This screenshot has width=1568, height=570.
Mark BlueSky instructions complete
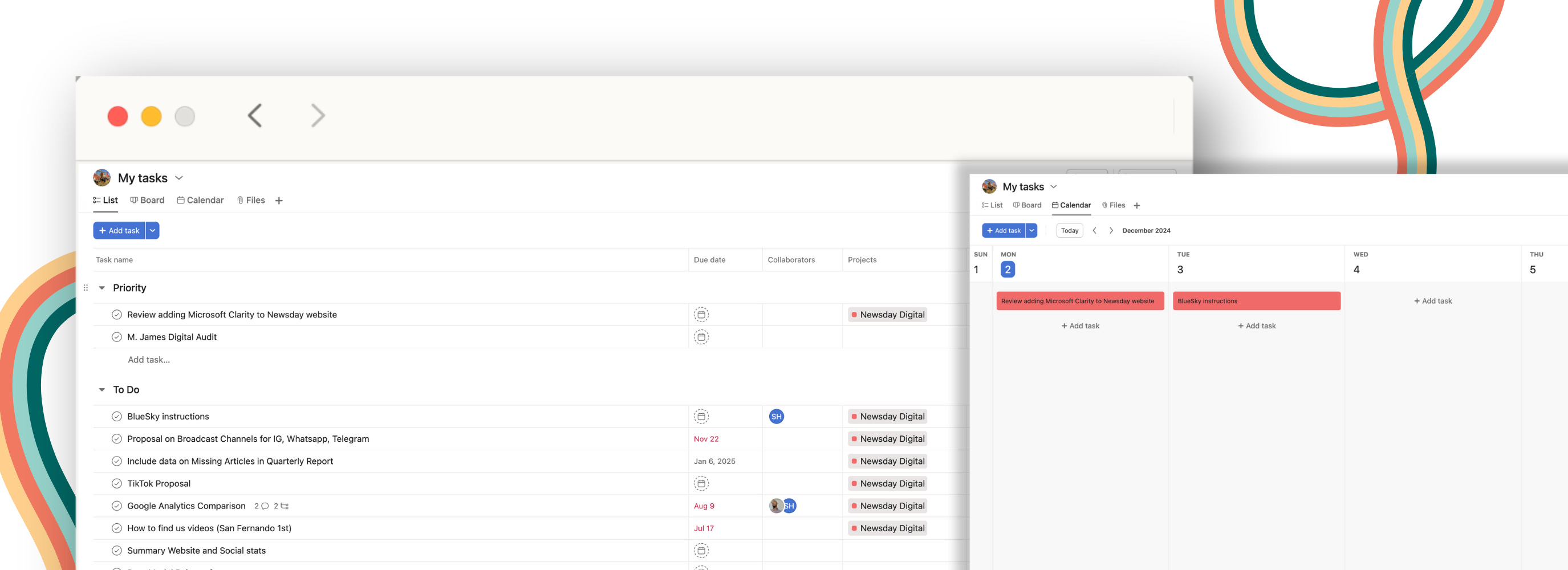coord(117,417)
